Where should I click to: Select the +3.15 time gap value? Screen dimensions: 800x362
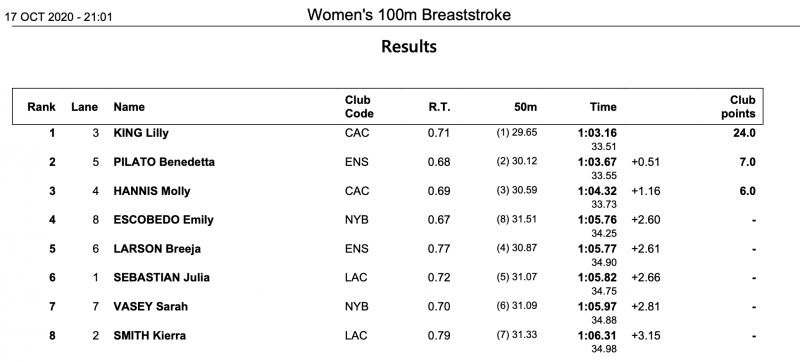pos(645,336)
